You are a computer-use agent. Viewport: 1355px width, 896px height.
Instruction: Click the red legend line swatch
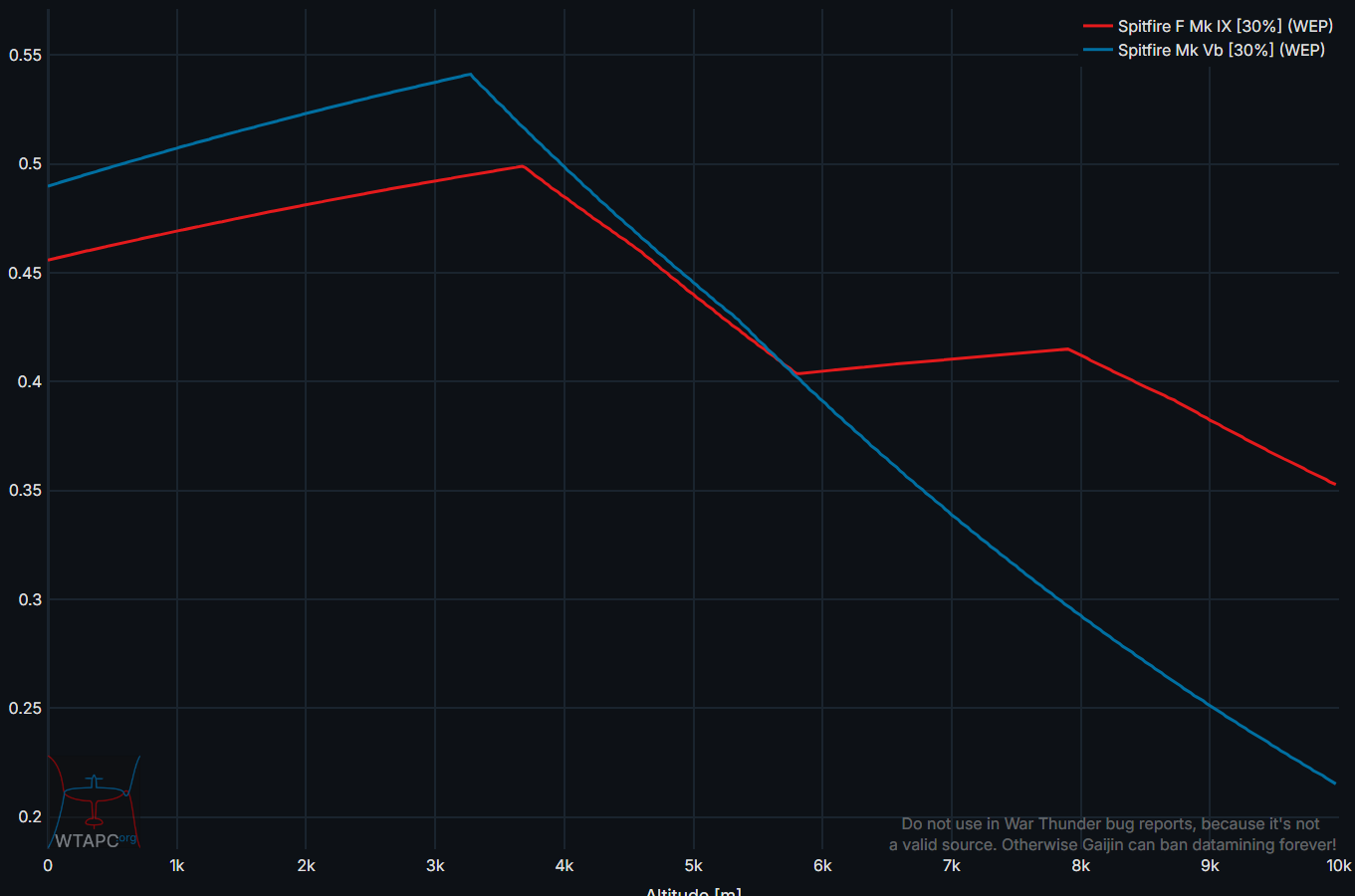tap(1097, 26)
